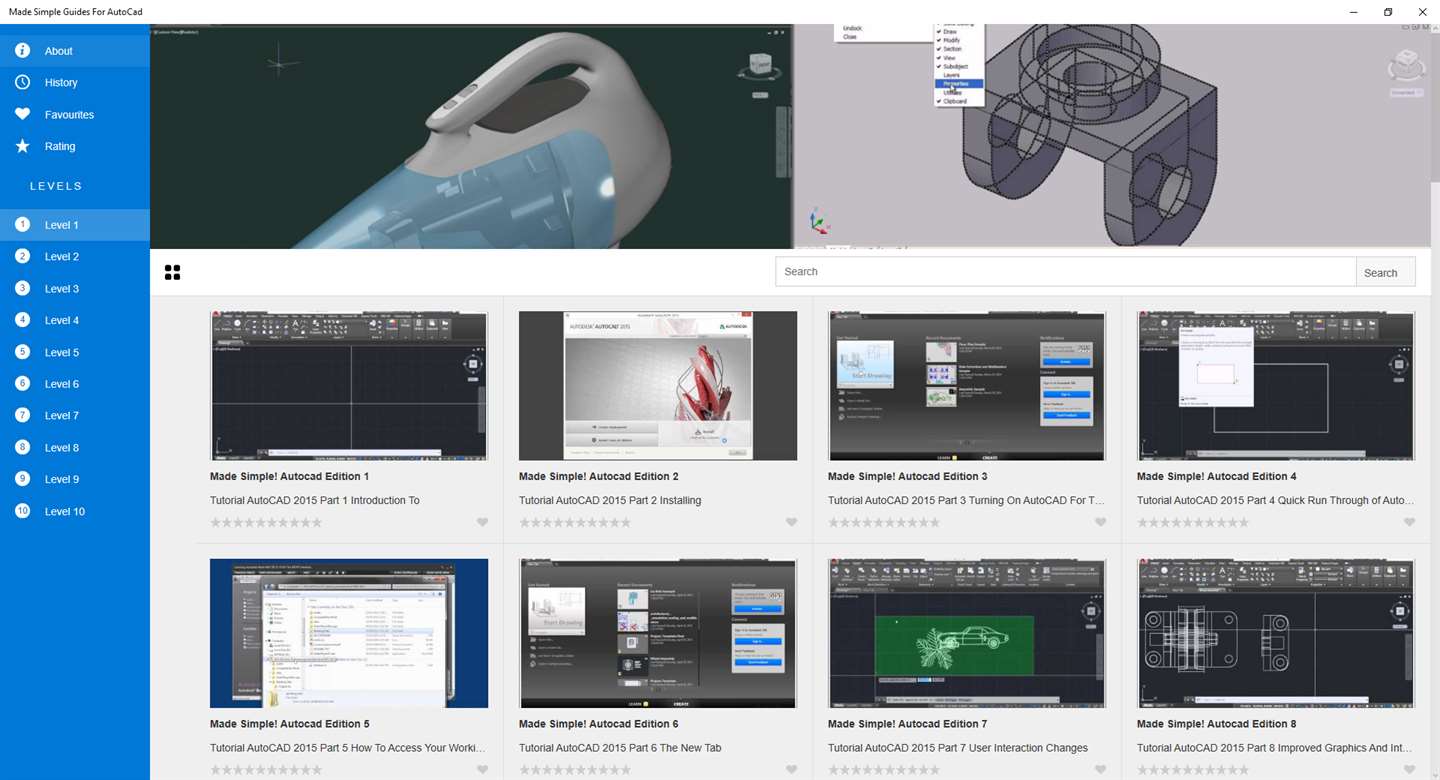1440x780 pixels.
Task: Rate Autocad Edition 4 using star bar
Action: pyautogui.click(x=1193, y=522)
